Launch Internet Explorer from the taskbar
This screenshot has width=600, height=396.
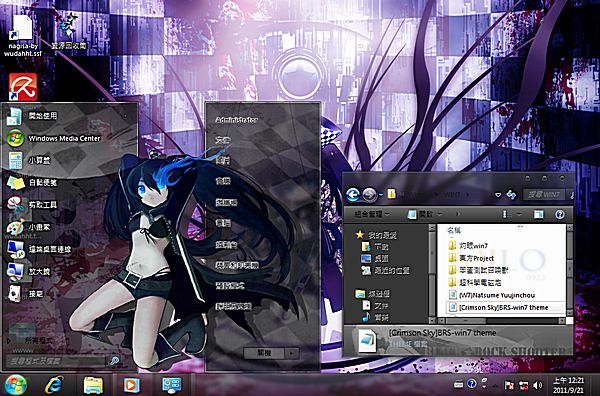click(54, 385)
